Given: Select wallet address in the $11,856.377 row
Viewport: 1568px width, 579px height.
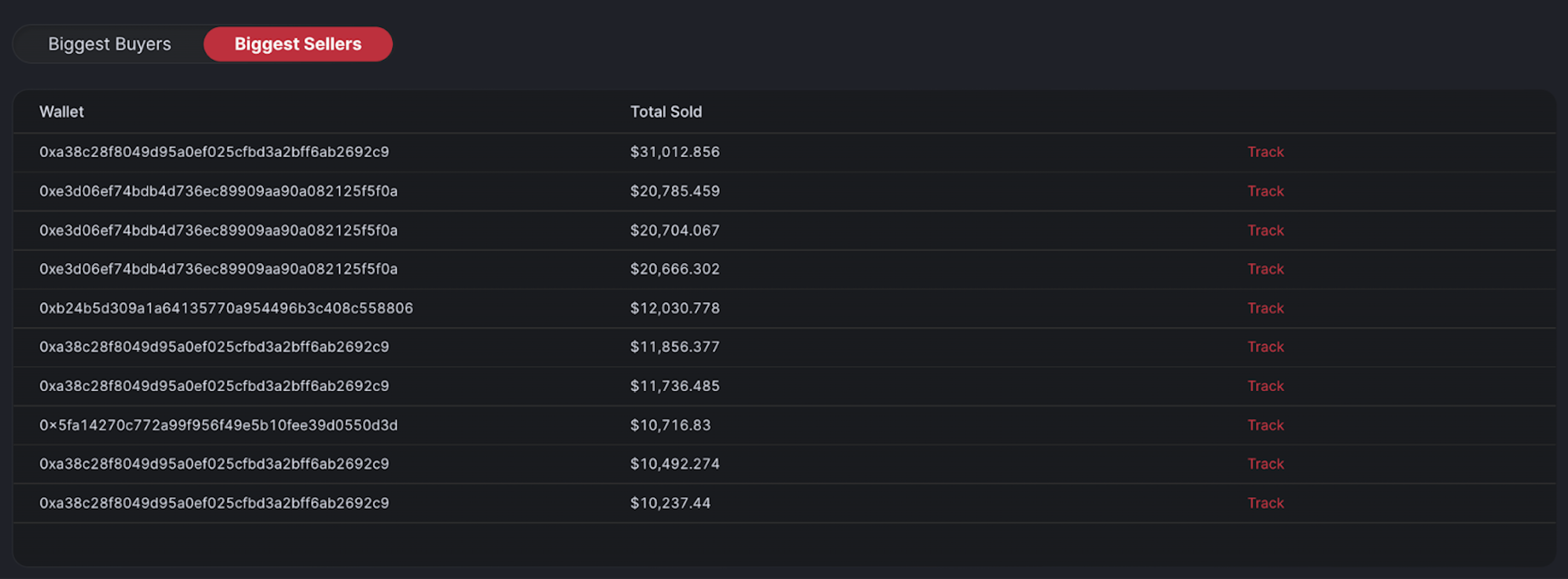Looking at the screenshot, I should [214, 347].
